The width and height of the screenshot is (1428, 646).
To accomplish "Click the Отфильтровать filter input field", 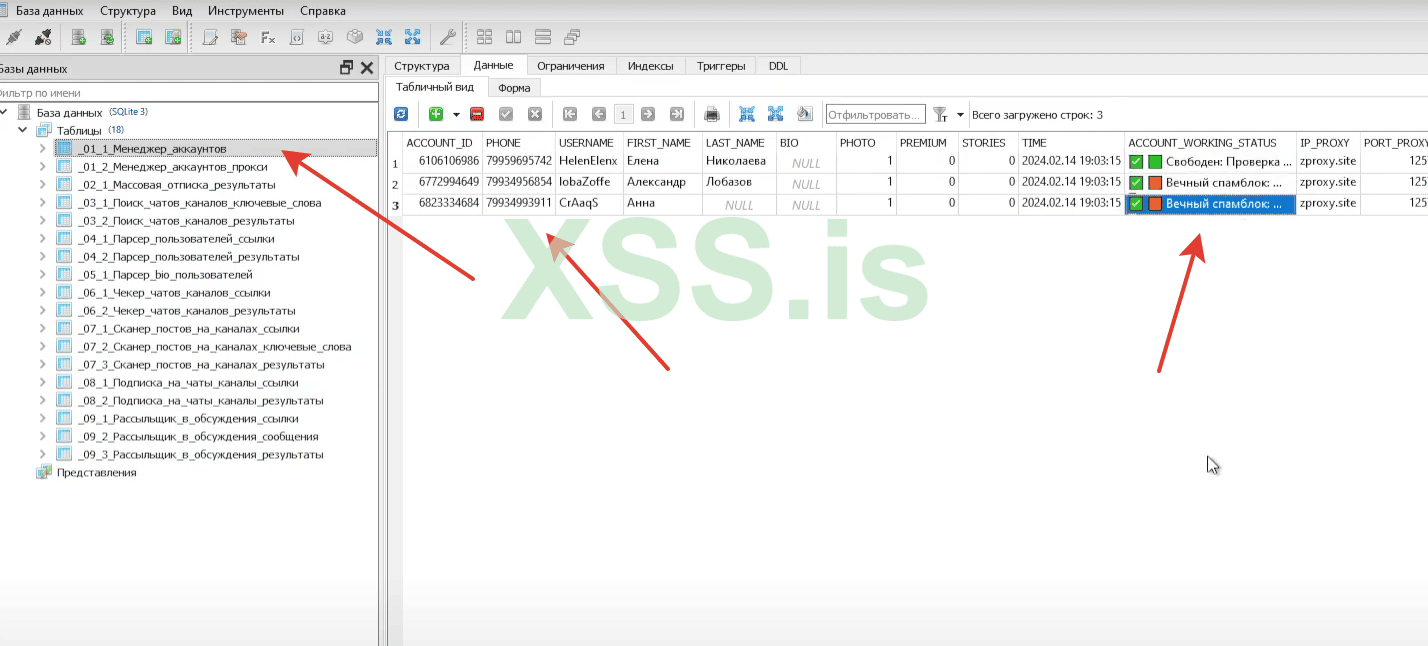I will click(x=875, y=114).
